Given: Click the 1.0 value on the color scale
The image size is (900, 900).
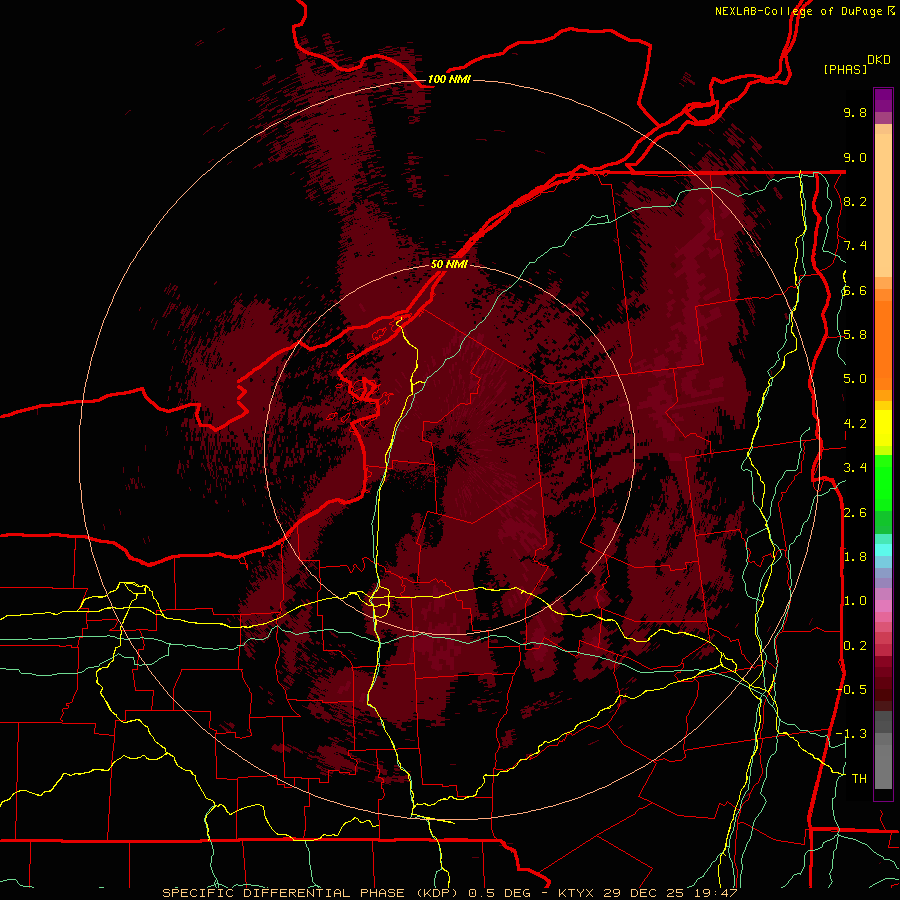Looking at the screenshot, I should [x=855, y=601].
